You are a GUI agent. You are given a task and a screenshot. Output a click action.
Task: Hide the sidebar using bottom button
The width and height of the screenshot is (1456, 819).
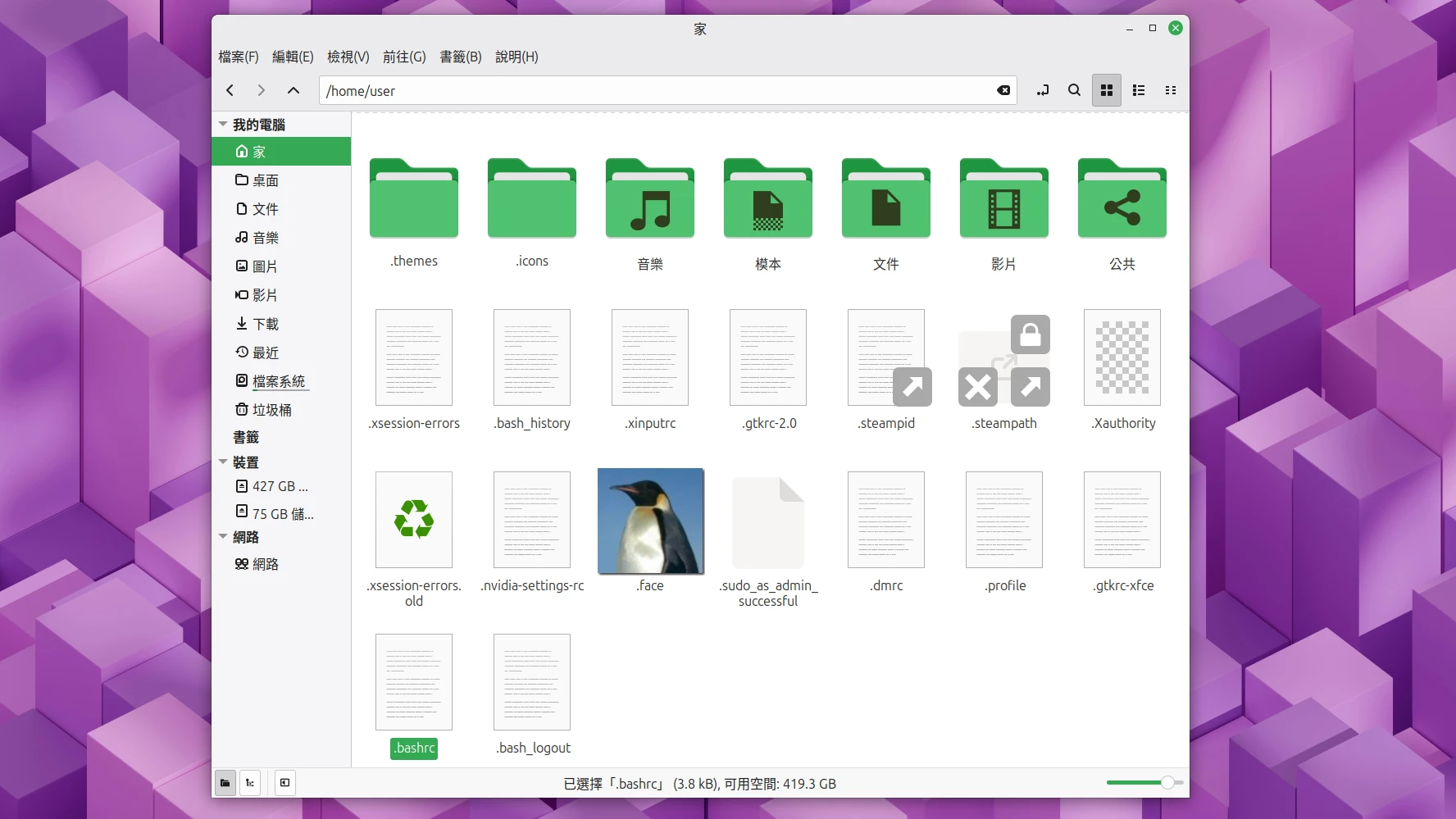pos(284,783)
